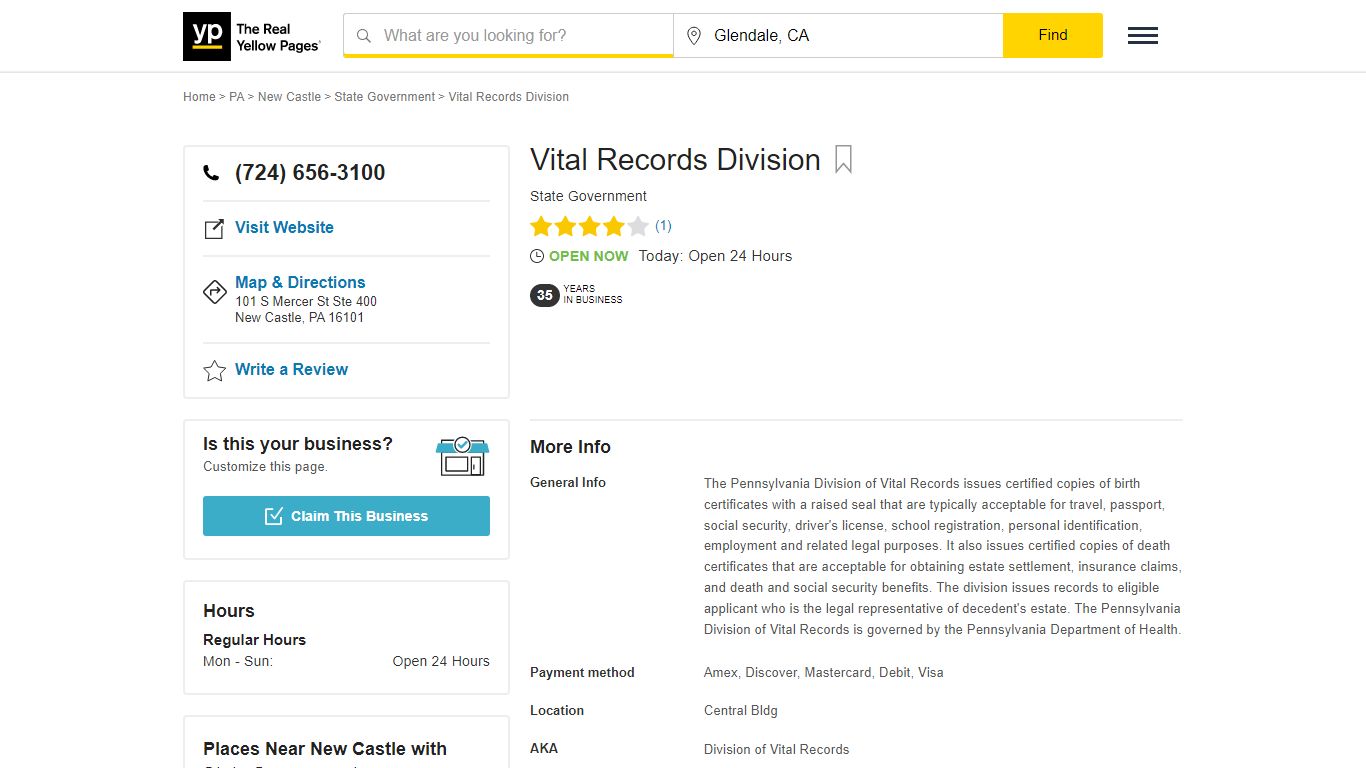Screen dimensions: 1366x768
Task: Open the YP Real Yellow Pages logo
Action: point(252,36)
